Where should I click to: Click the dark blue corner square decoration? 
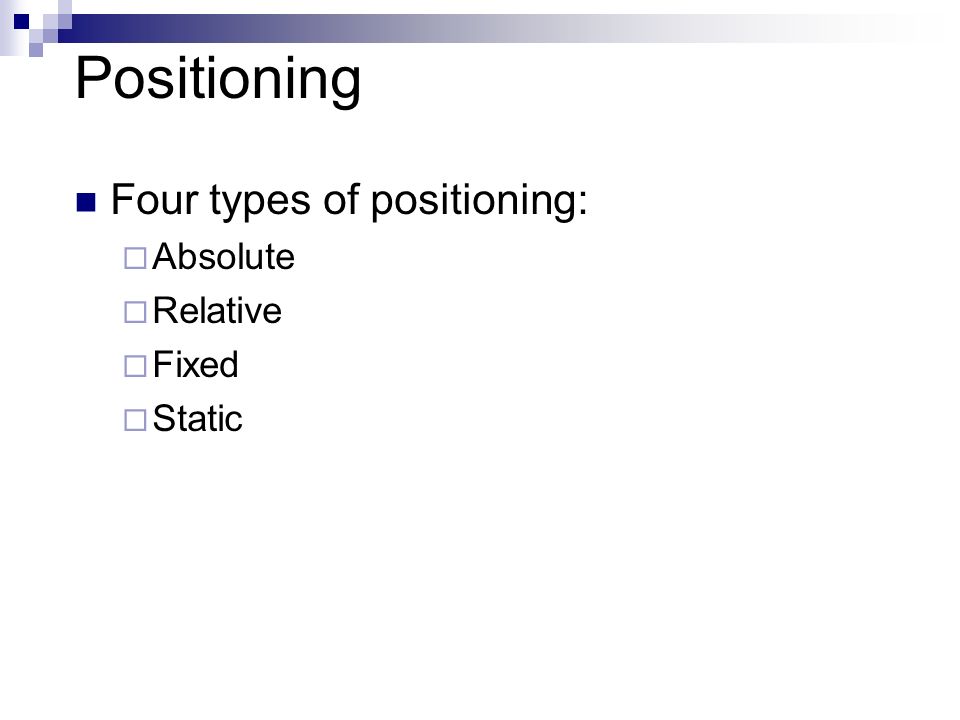click(21, 21)
